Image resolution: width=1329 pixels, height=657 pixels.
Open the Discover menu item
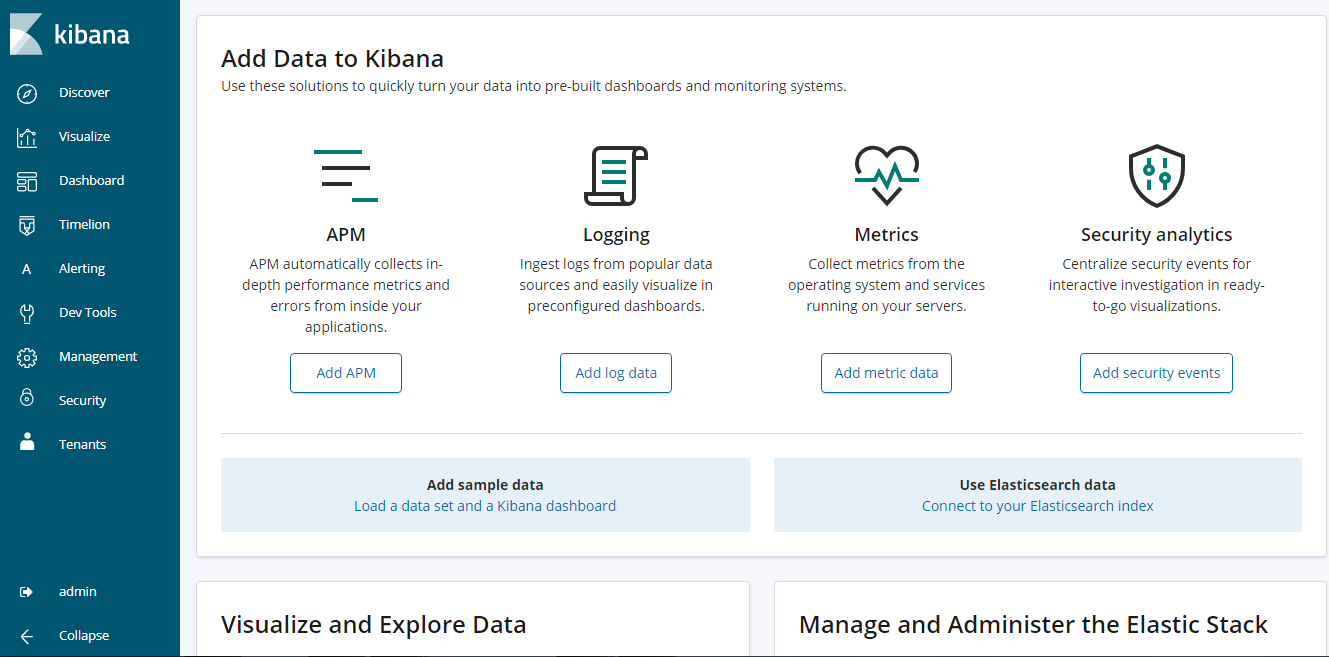tap(84, 93)
